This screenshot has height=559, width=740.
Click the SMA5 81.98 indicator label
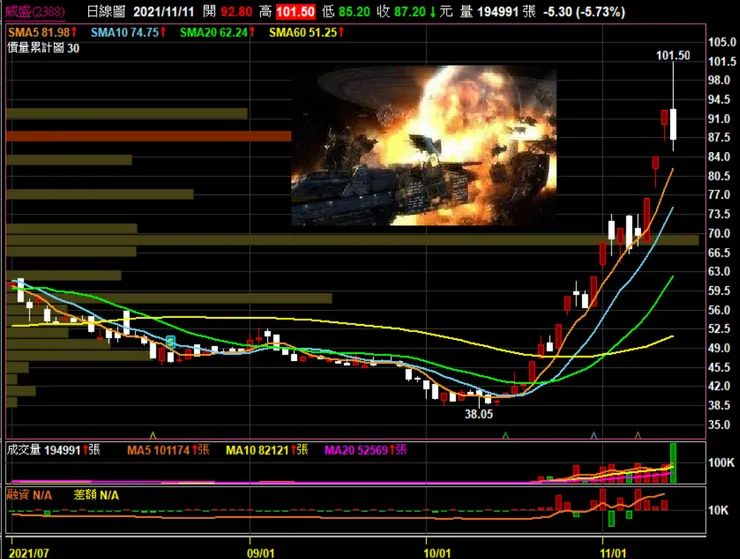pos(42,33)
